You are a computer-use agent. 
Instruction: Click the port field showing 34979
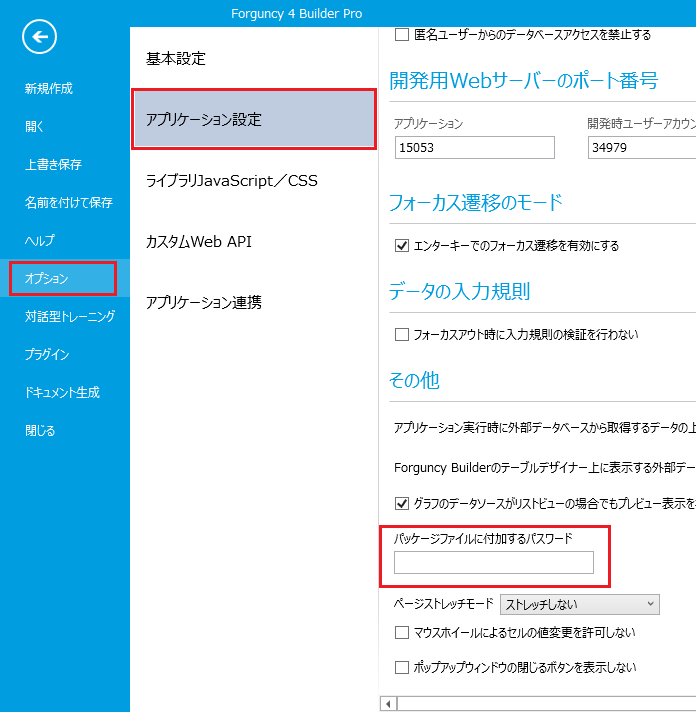tap(642, 148)
